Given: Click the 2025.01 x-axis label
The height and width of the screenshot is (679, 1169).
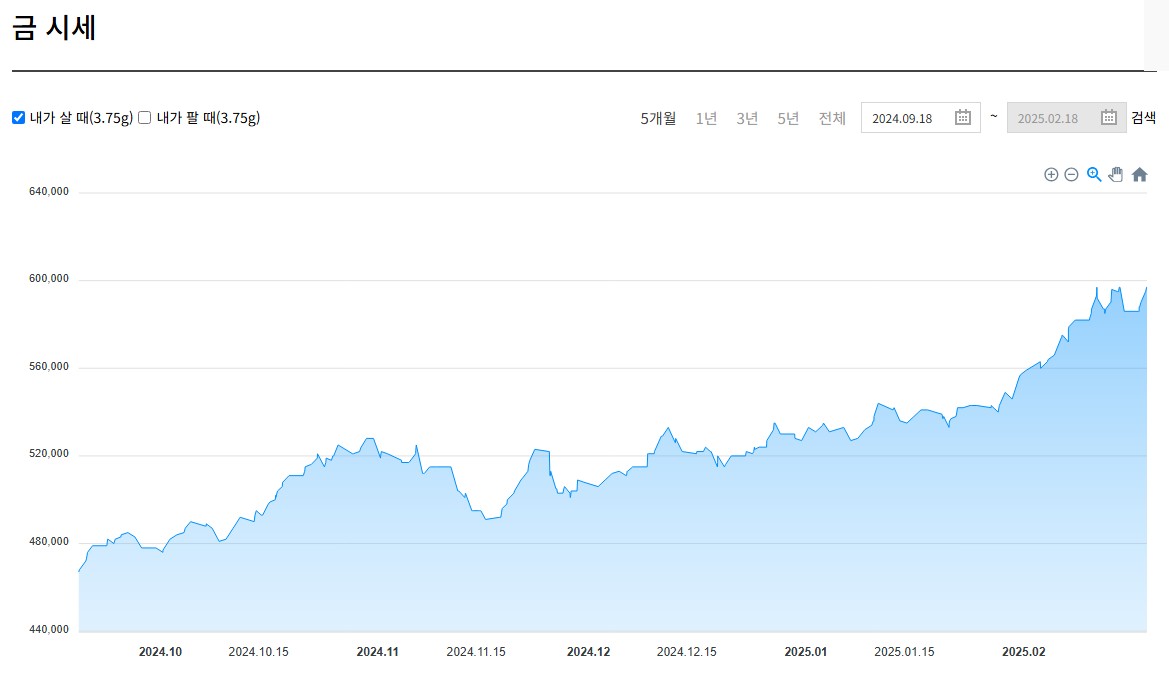Looking at the screenshot, I should 805,652.
